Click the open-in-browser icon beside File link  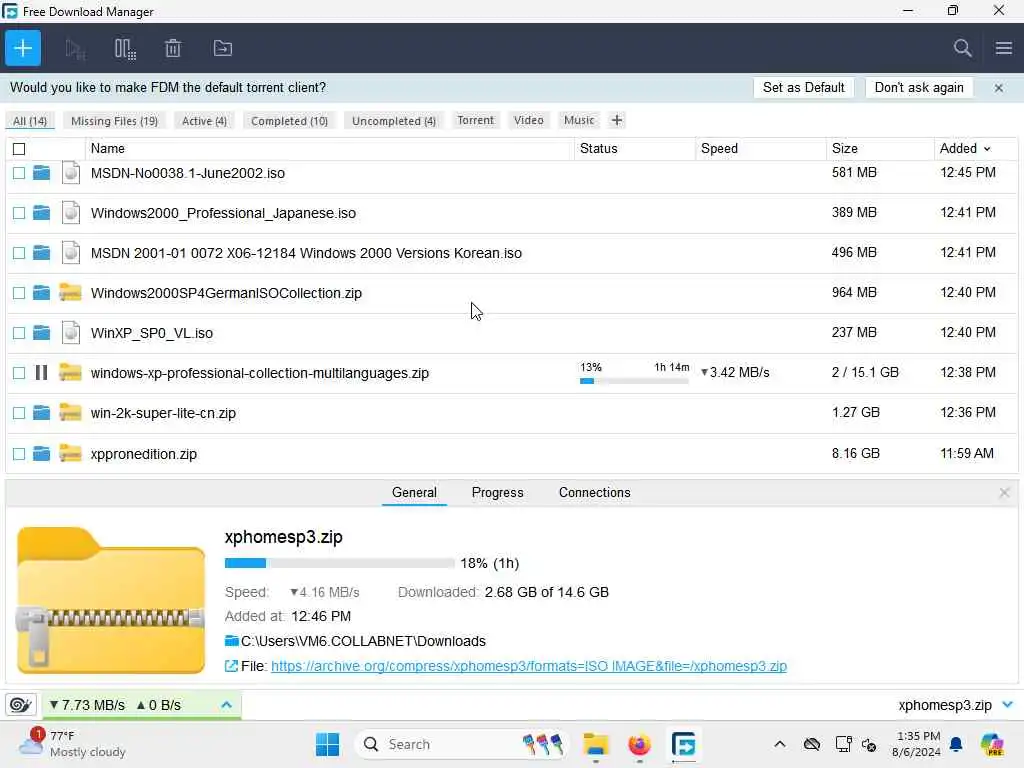231,666
